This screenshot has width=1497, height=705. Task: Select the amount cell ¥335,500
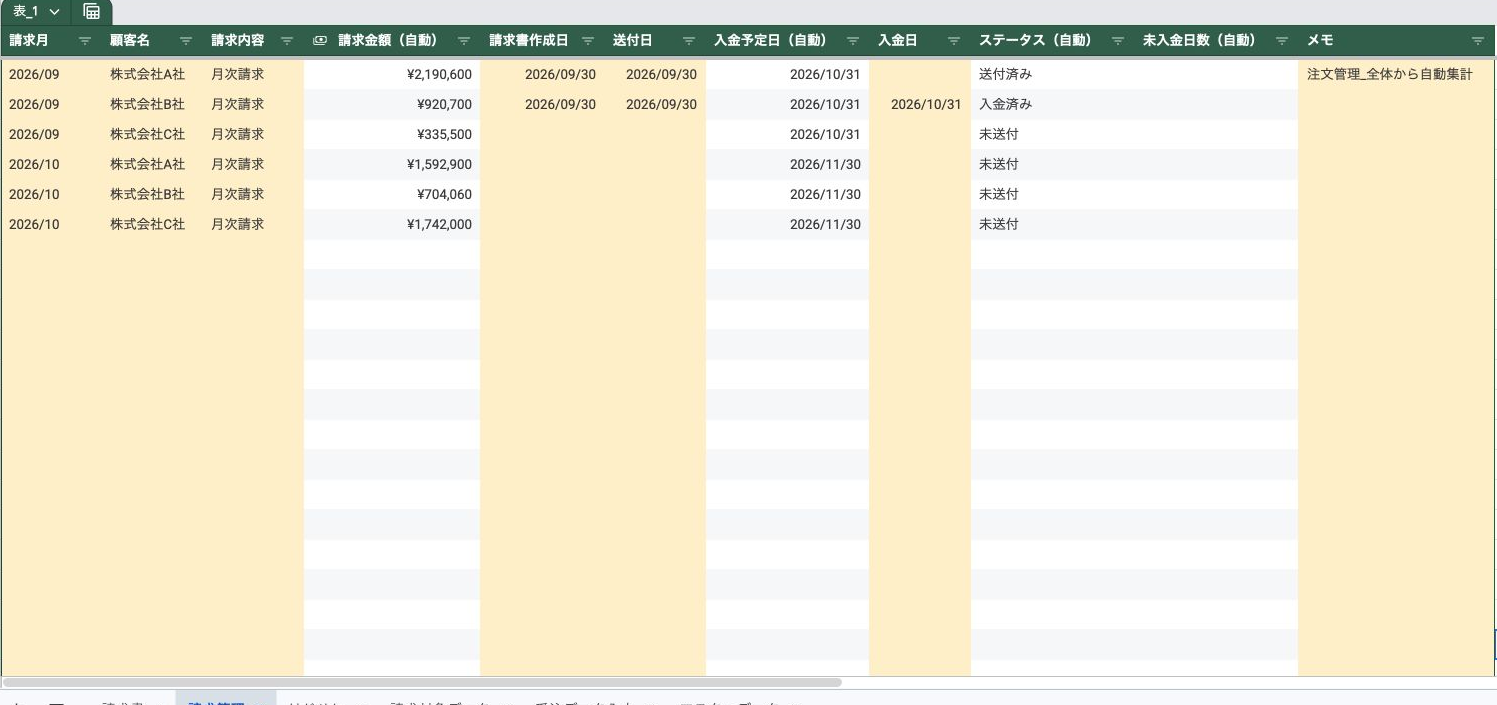click(x=392, y=134)
